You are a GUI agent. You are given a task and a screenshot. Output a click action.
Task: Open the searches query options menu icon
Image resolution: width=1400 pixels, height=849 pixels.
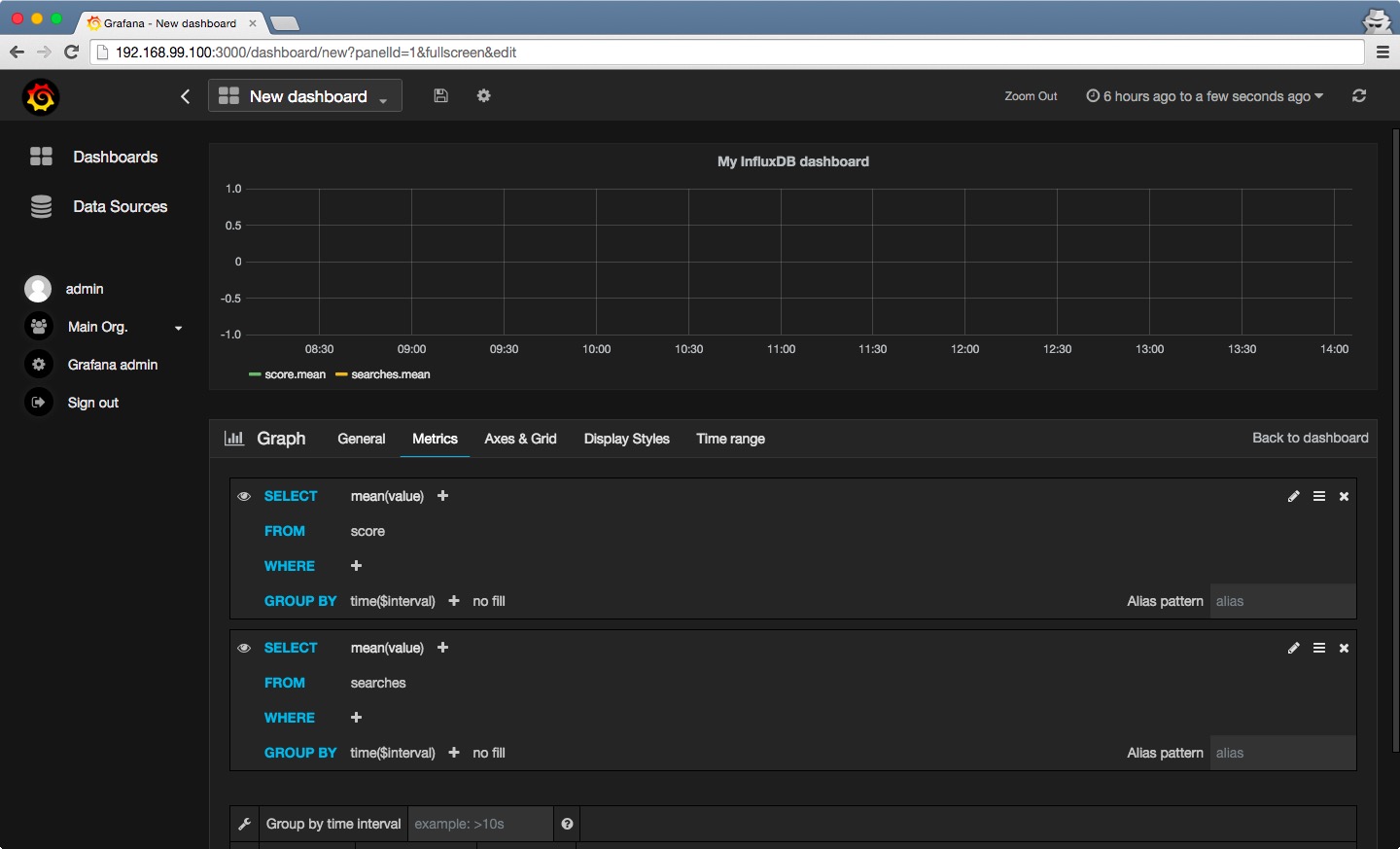point(1319,648)
